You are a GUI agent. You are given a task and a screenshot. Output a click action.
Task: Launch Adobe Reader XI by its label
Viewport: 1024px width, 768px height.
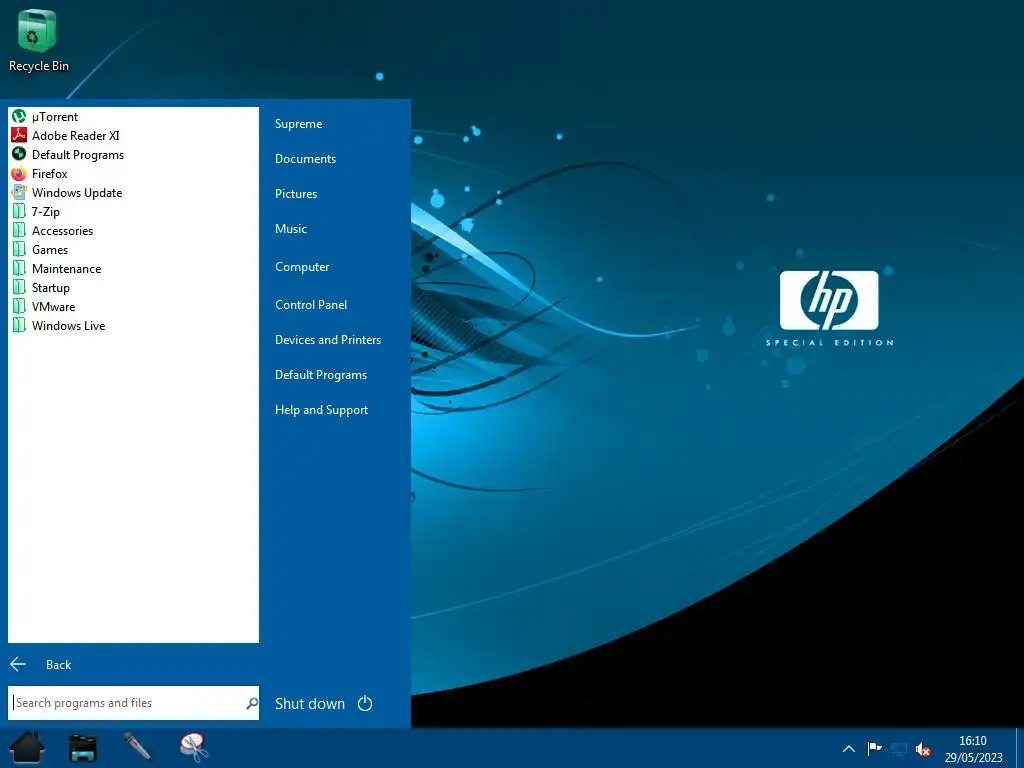[76, 136]
